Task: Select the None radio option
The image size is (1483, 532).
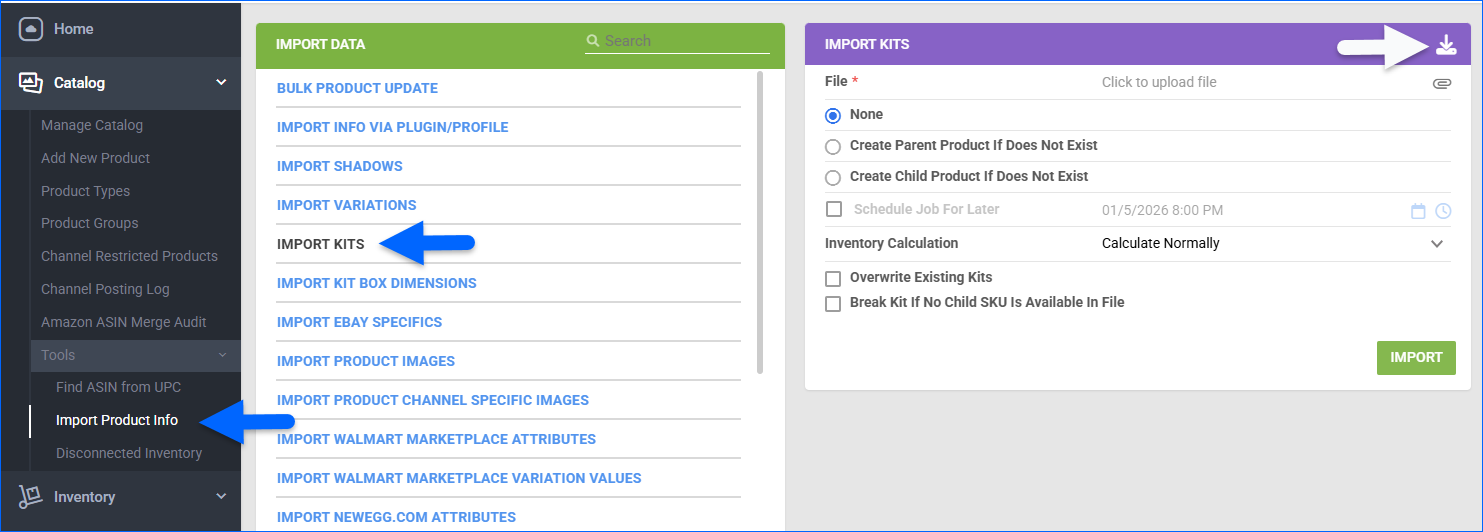Action: click(x=833, y=116)
